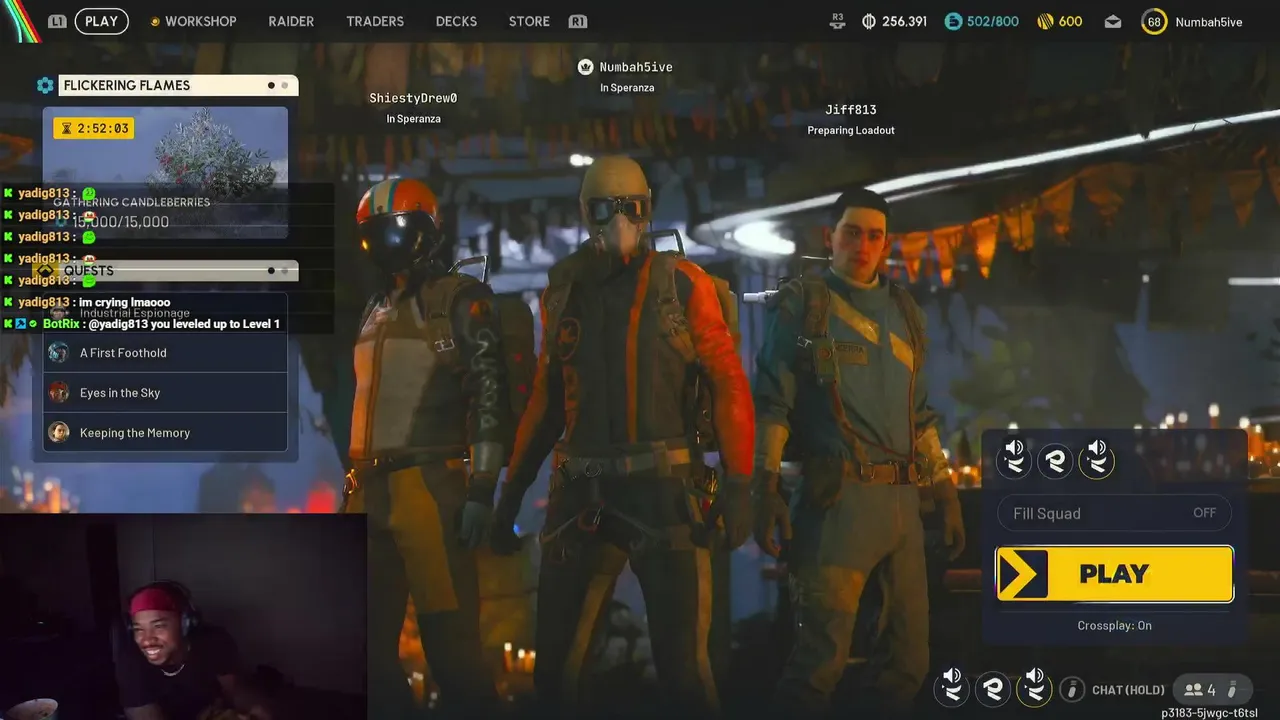Screen dimensions: 1280x720
Task: Click the level 68 badge
Action: point(1154,22)
